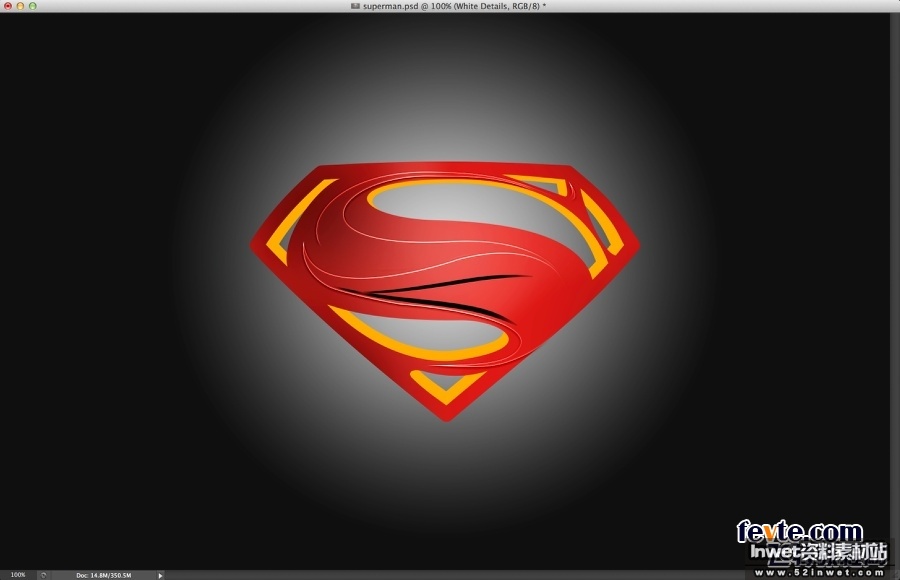
Task: Close the superman.psd window
Action: pos(8,6)
